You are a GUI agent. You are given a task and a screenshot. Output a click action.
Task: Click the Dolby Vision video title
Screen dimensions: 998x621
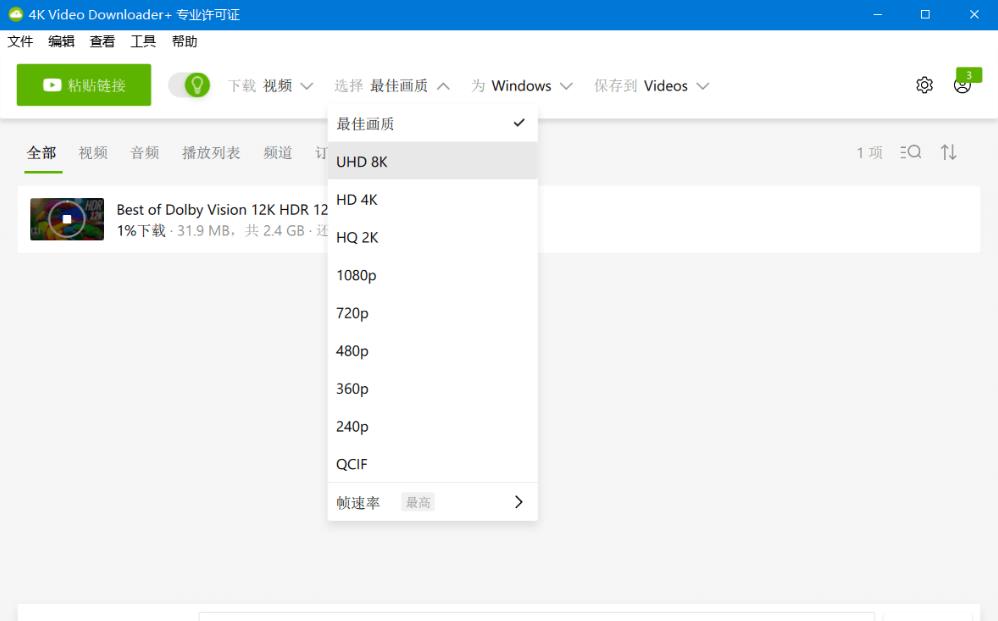click(x=222, y=209)
